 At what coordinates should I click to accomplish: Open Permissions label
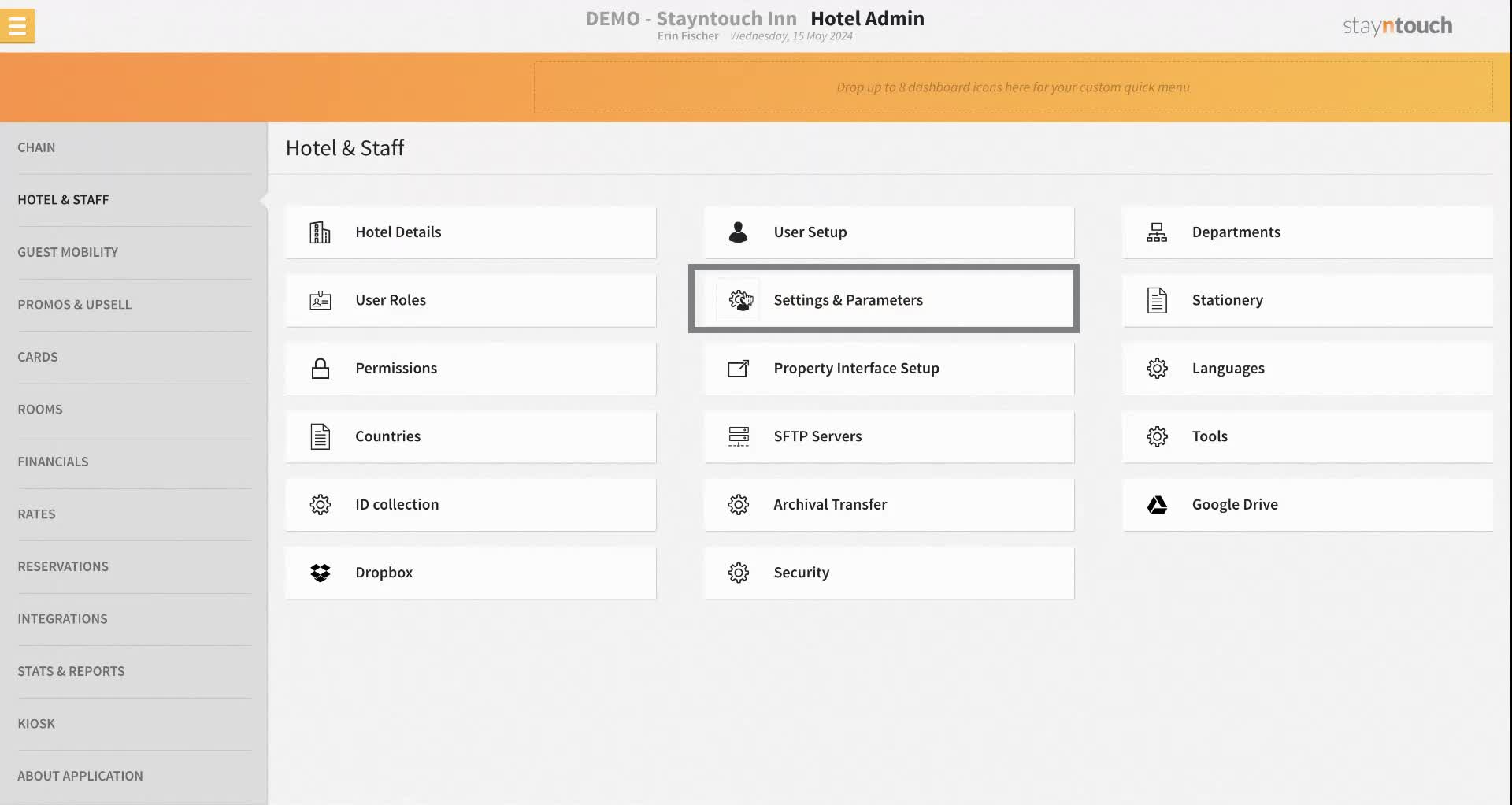pos(395,368)
